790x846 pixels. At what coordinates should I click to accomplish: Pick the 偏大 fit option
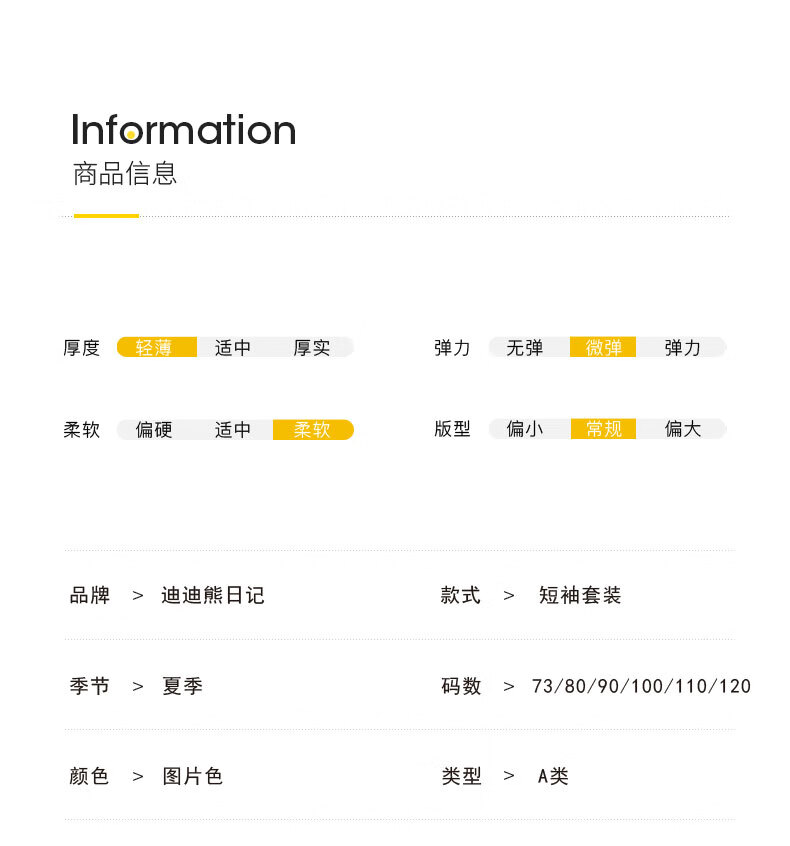coord(682,428)
